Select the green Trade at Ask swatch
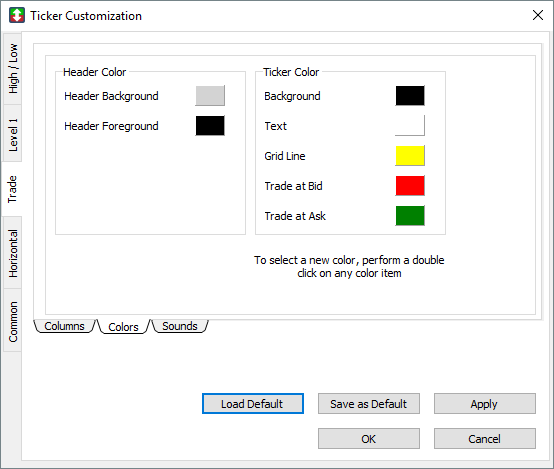This screenshot has width=554, height=469. tap(410, 216)
